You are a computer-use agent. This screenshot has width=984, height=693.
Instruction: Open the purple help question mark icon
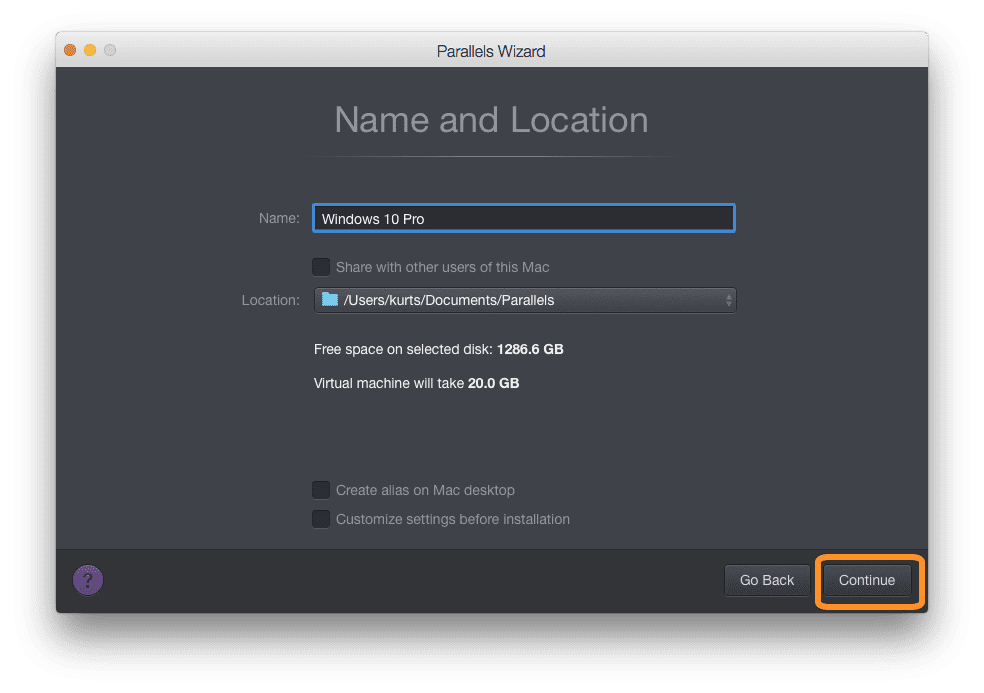point(88,580)
